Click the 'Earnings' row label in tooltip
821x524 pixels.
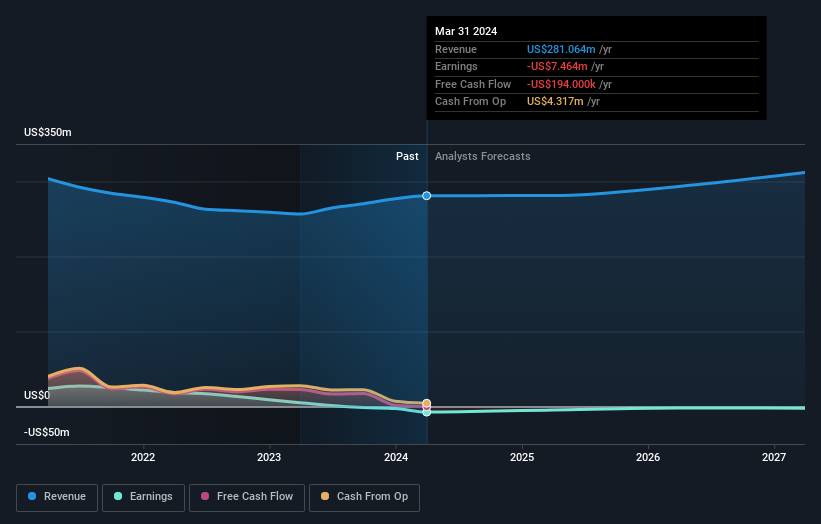point(456,66)
